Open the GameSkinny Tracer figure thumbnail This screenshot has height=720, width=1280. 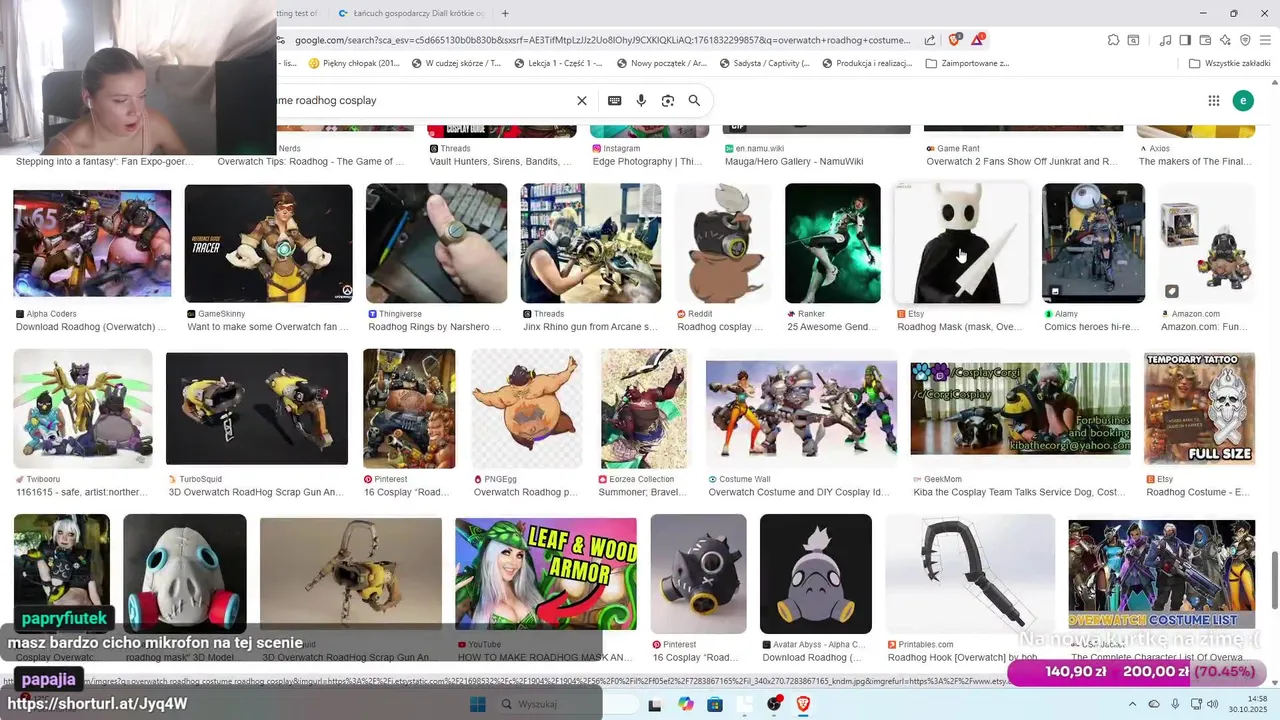[x=268, y=243]
